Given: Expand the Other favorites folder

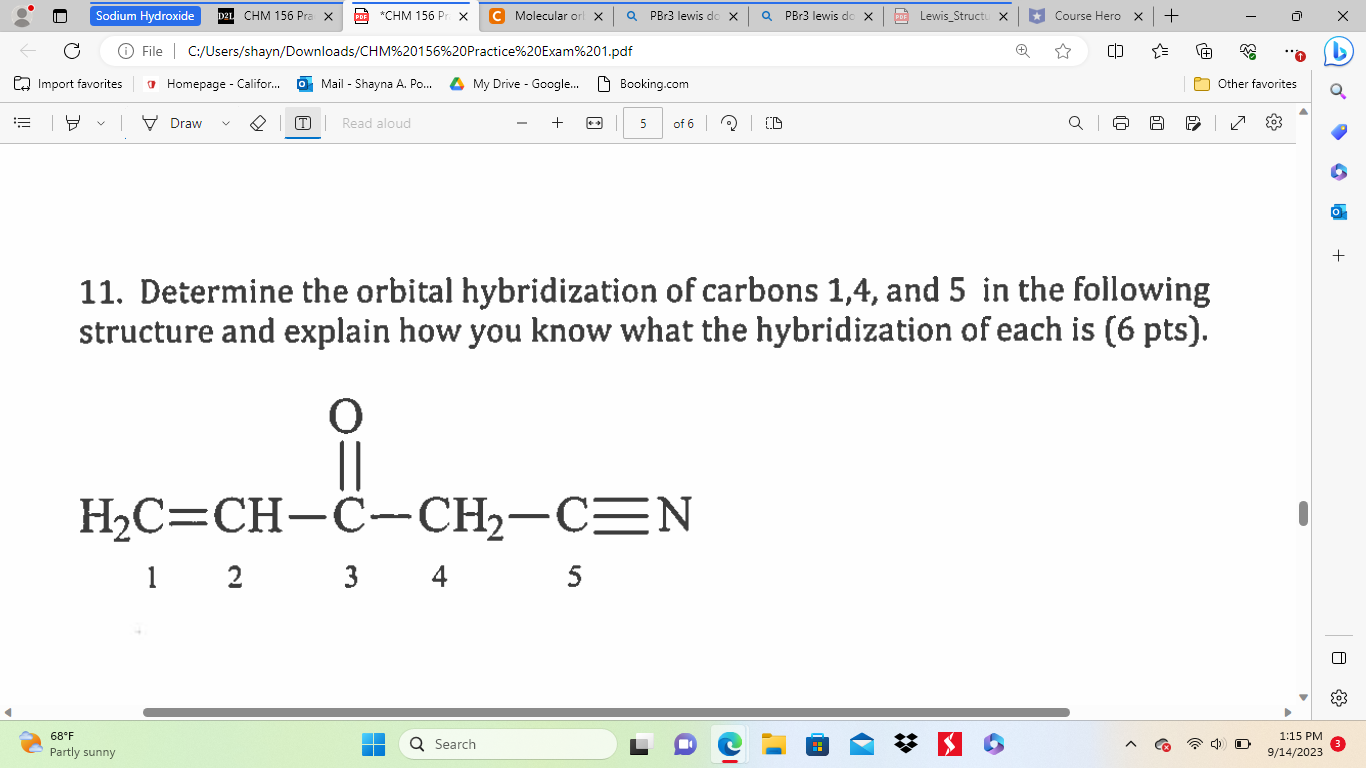Looking at the screenshot, I should [x=1246, y=84].
